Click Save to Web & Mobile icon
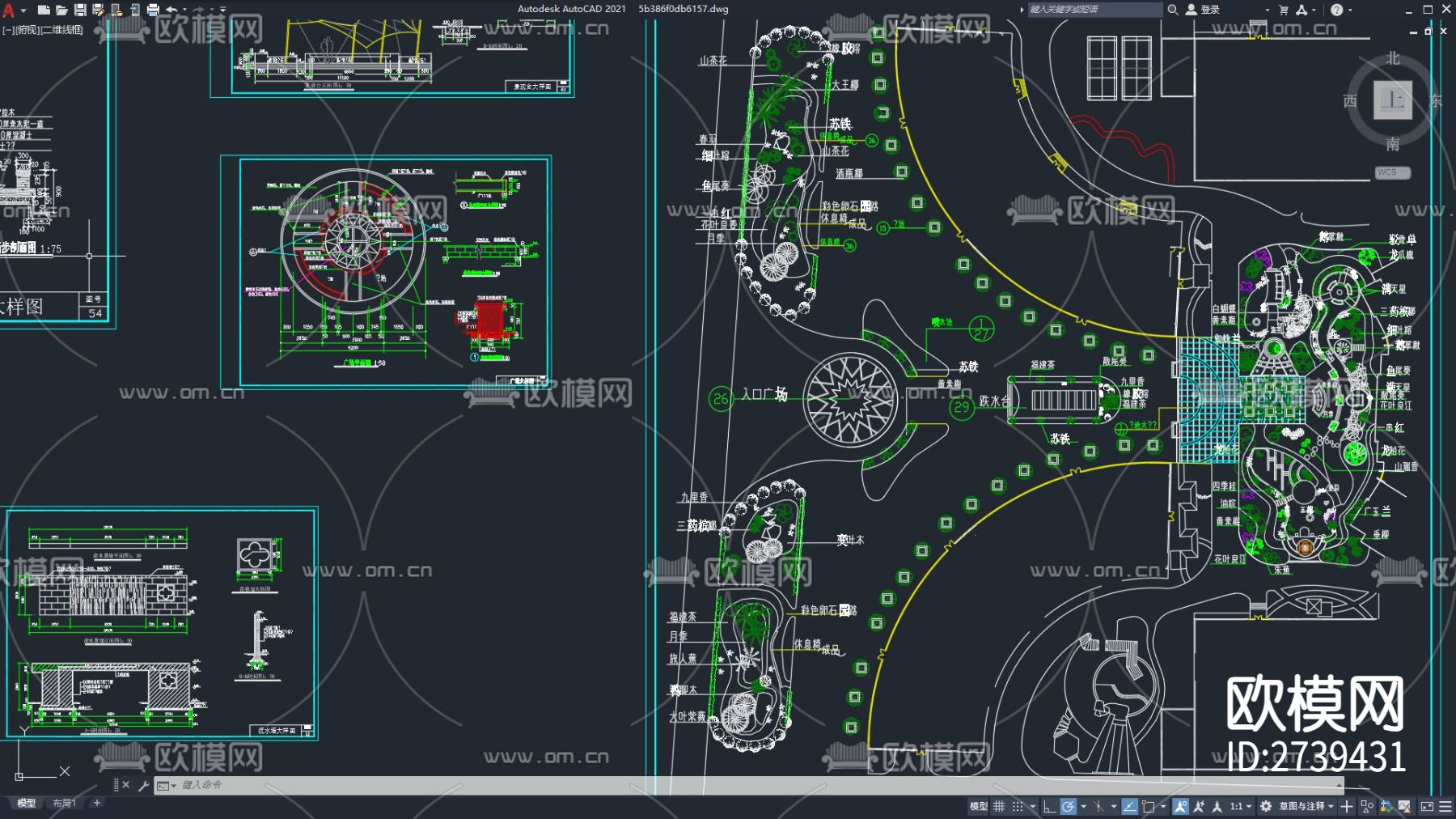Image resolution: width=1456 pixels, height=819 pixels. click(x=134, y=10)
